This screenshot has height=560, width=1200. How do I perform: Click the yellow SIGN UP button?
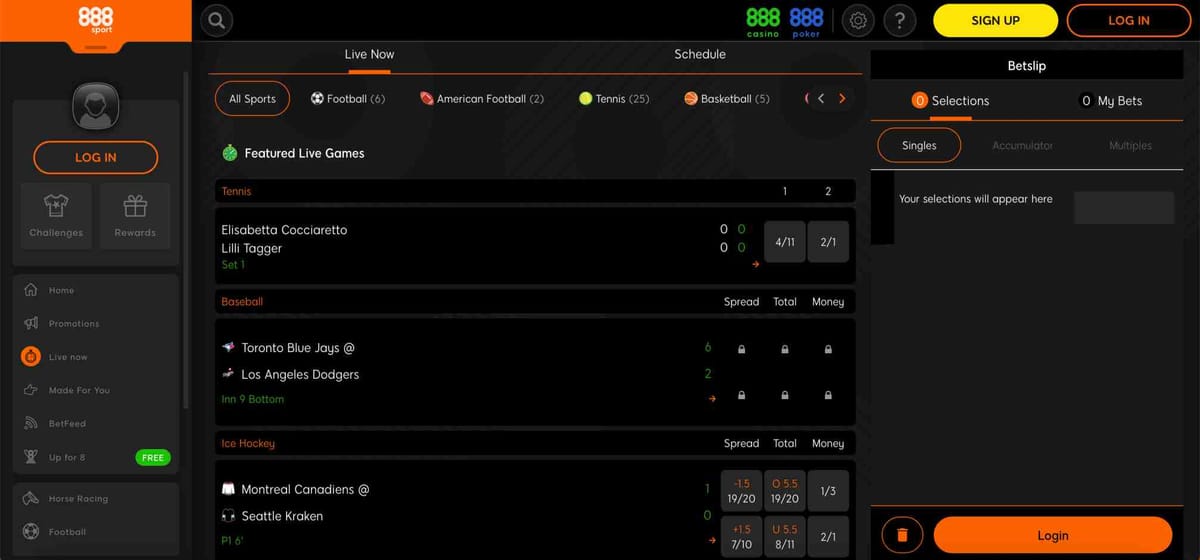coord(995,20)
